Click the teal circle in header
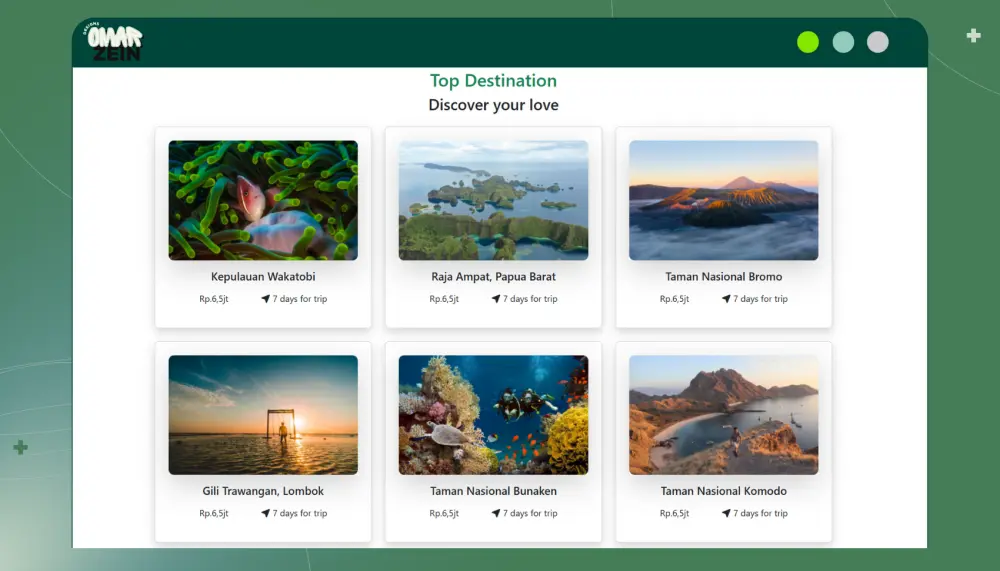1000x571 pixels. [843, 42]
